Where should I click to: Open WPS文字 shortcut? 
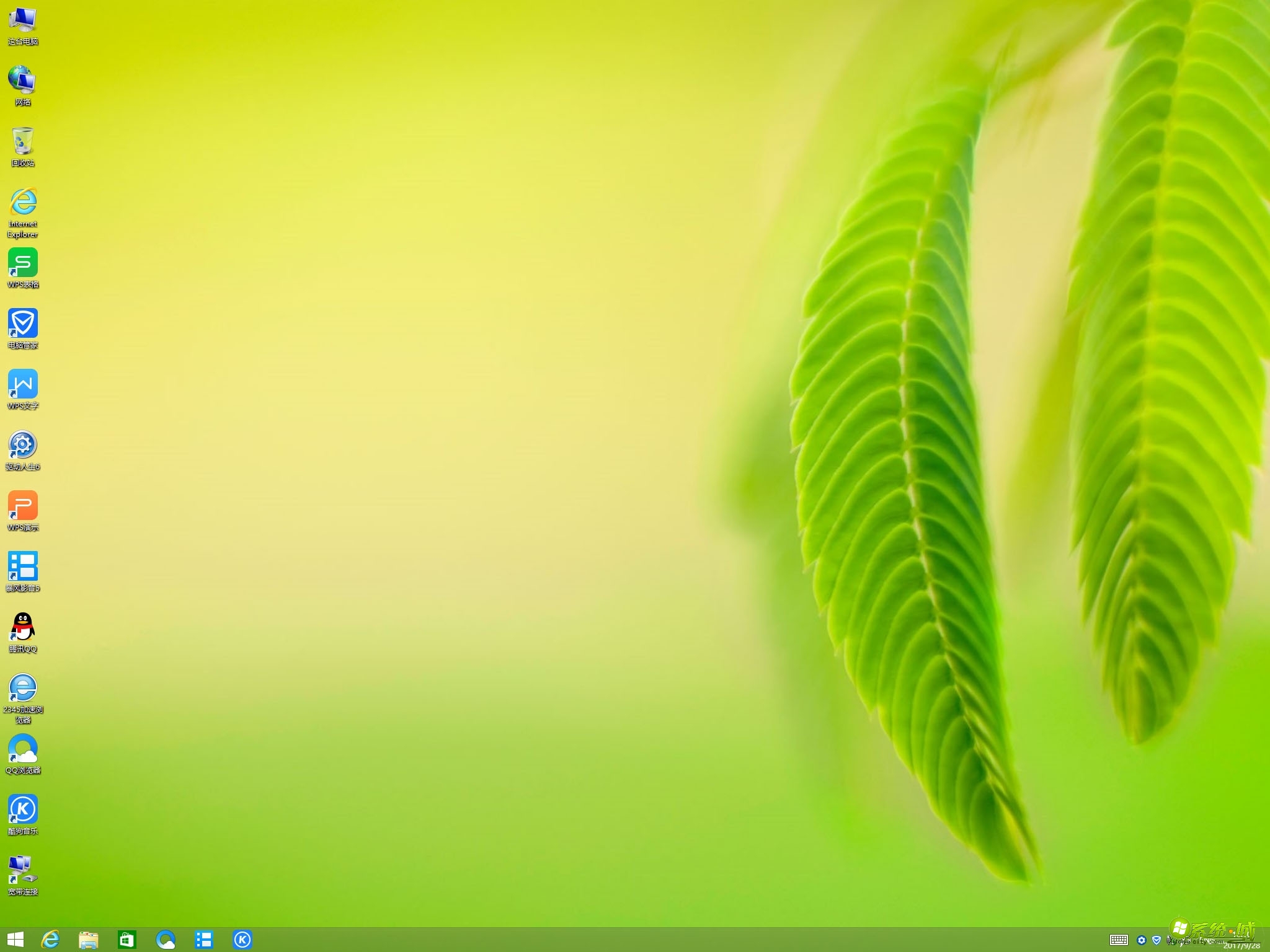pos(23,384)
